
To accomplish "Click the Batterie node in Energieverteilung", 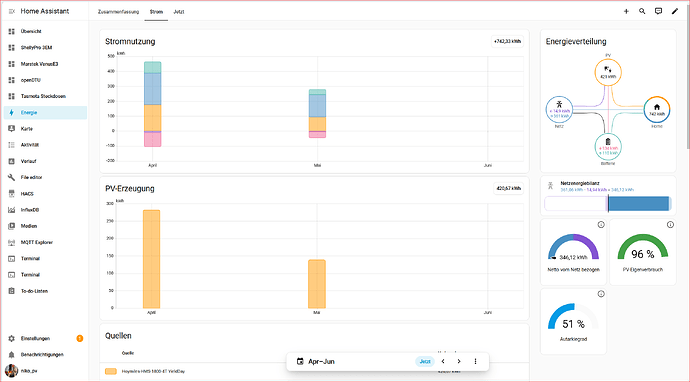I will coord(608,147).
